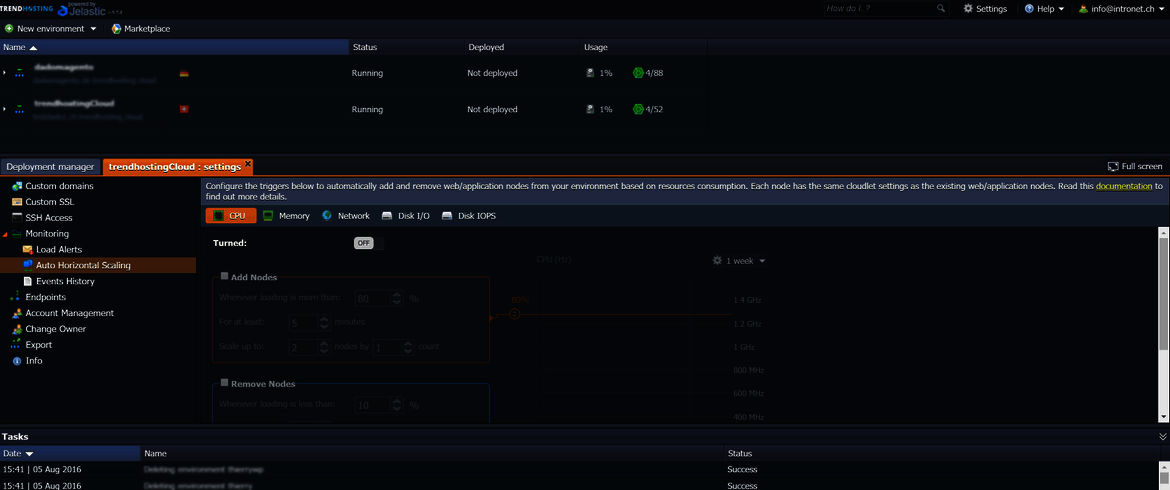Click the German flag region icon
The width and height of the screenshot is (1170, 490).
click(x=184, y=73)
